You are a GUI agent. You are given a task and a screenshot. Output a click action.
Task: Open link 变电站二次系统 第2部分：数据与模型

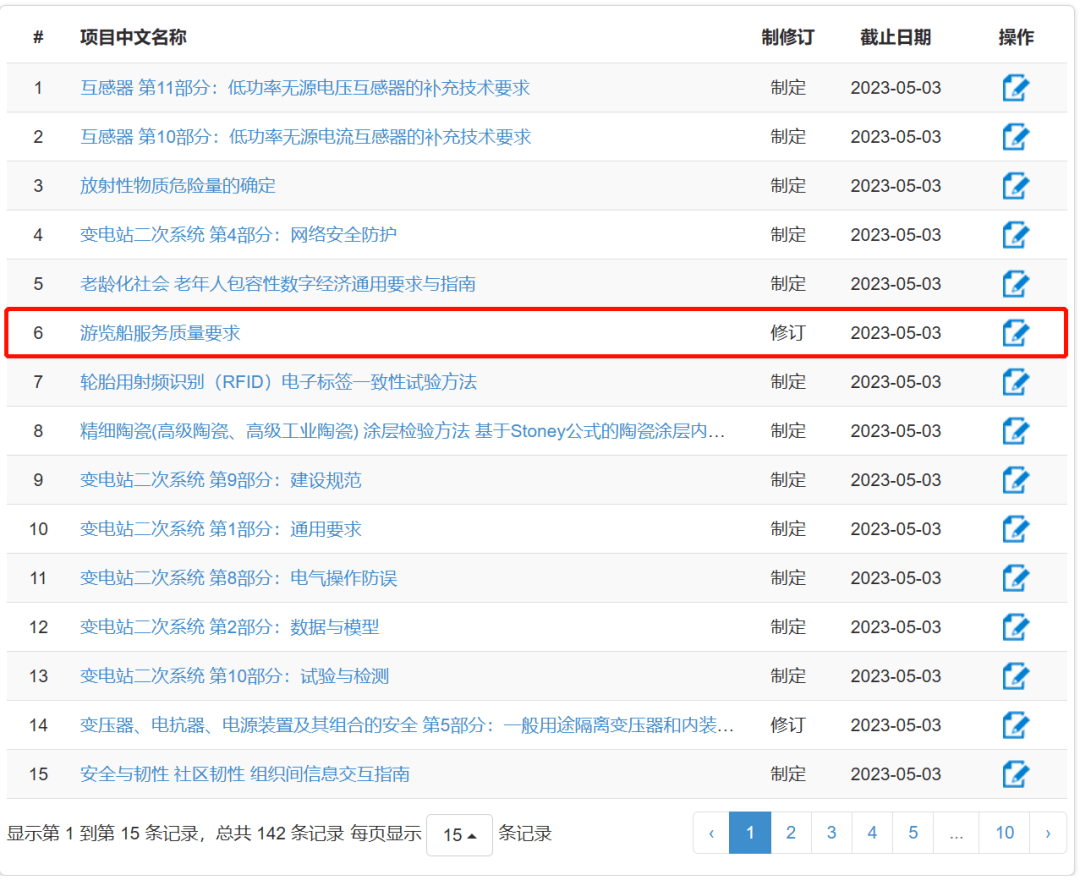(229, 627)
